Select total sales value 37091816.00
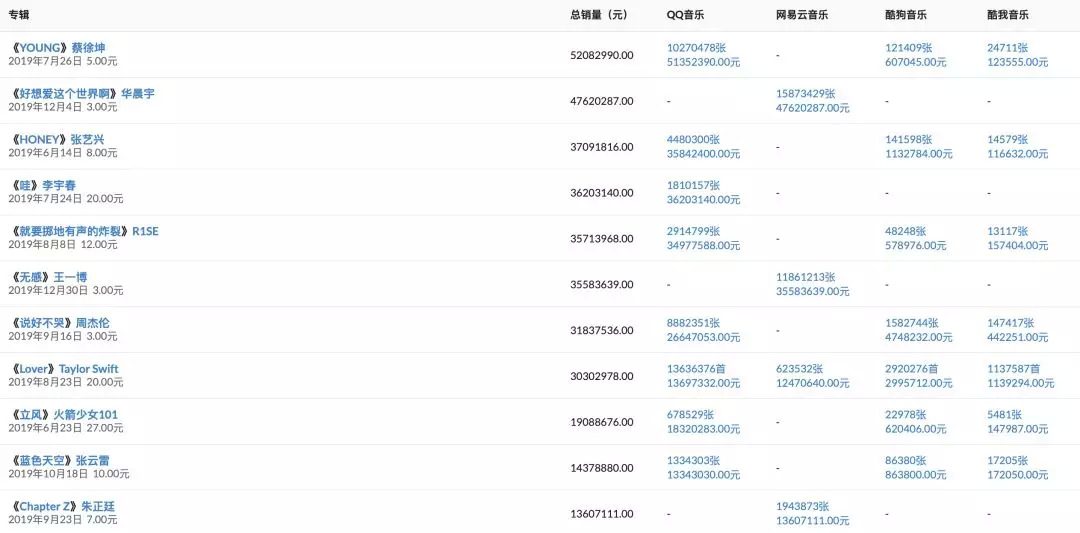Viewport: 1080px width, 533px height. coord(602,147)
